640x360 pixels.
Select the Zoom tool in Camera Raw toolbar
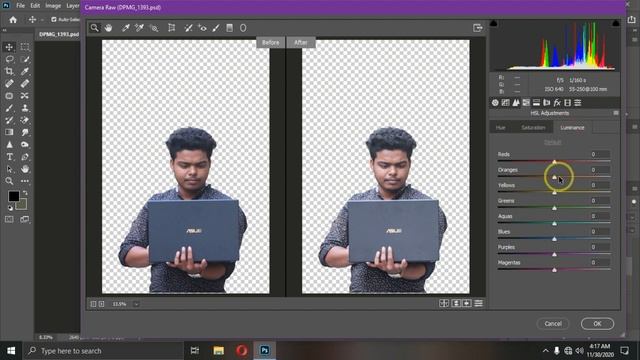tap(95, 28)
